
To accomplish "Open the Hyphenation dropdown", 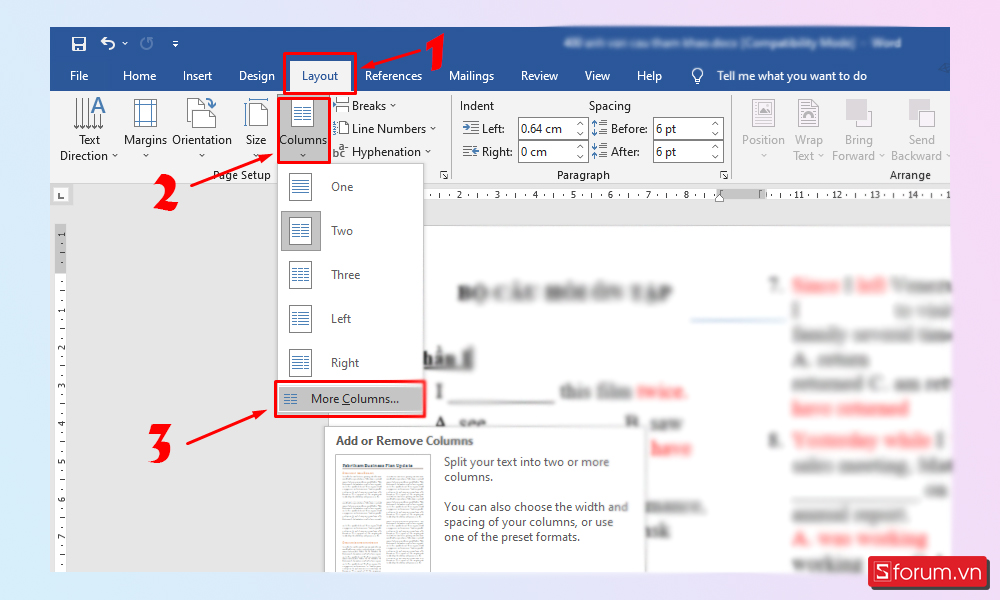I will coord(382,152).
